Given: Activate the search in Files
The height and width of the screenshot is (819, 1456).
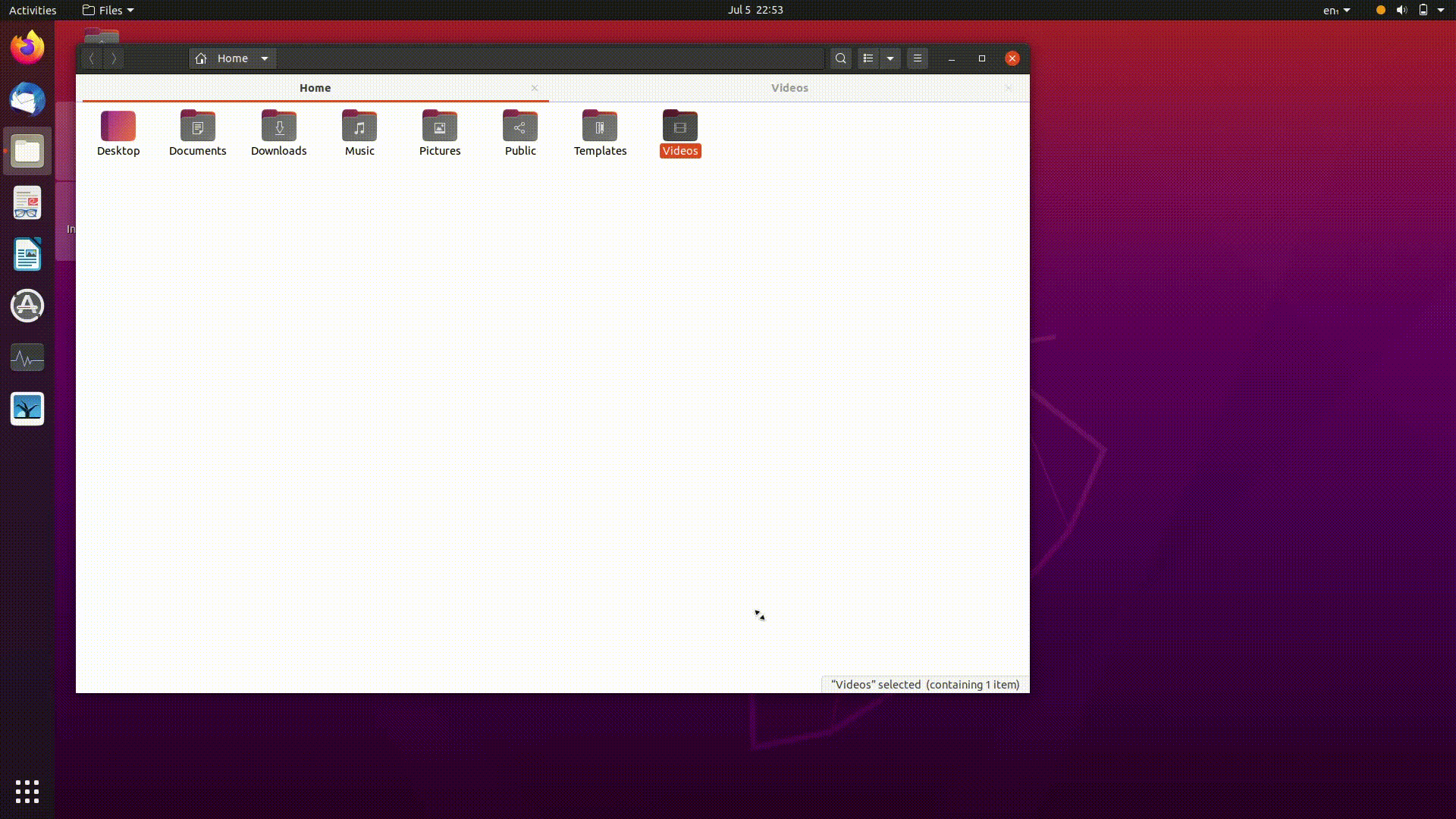Looking at the screenshot, I should coord(840,58).
